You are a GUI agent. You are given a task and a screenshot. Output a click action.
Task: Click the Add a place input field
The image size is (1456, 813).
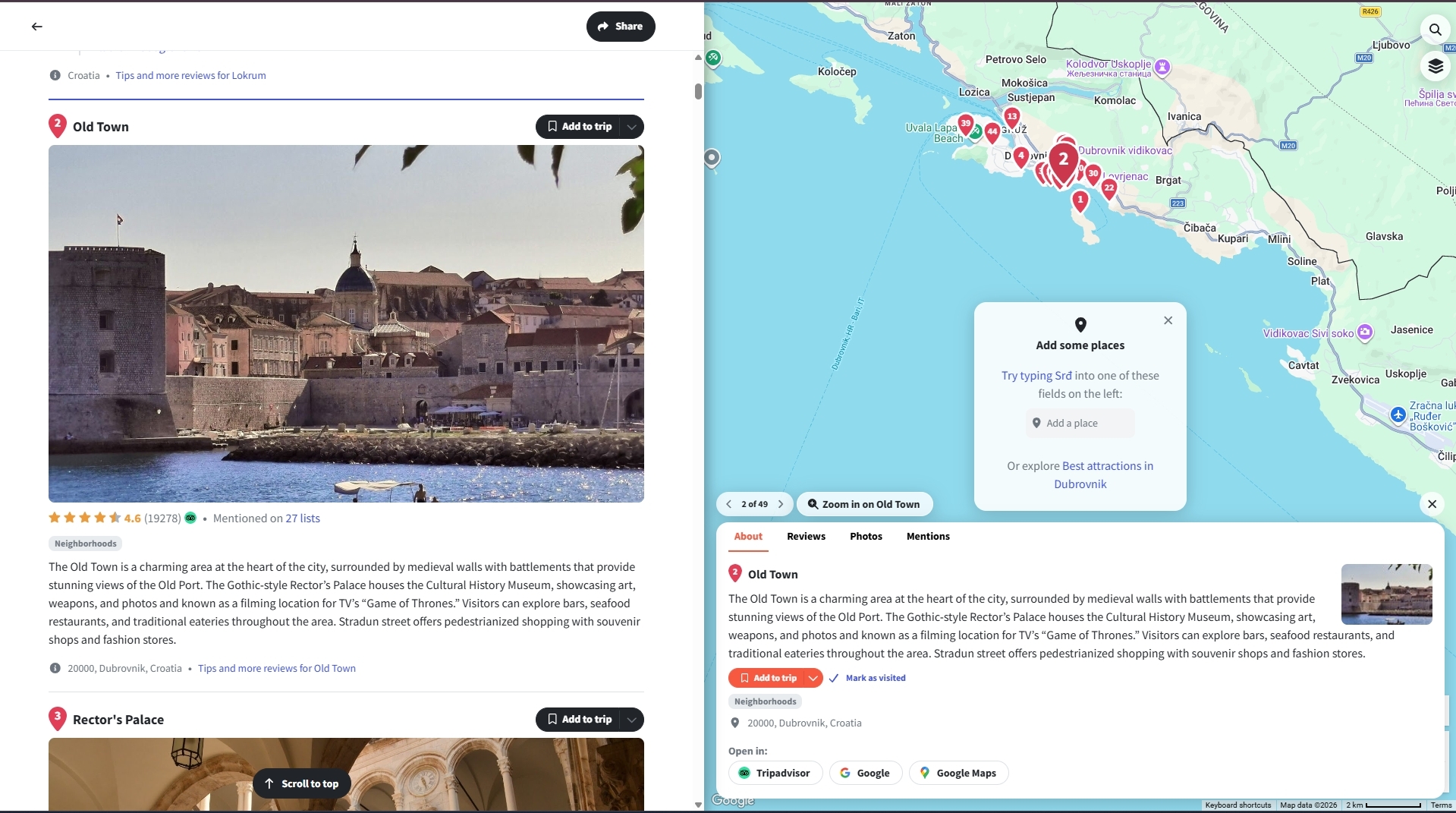click(x=1080, y=424)
